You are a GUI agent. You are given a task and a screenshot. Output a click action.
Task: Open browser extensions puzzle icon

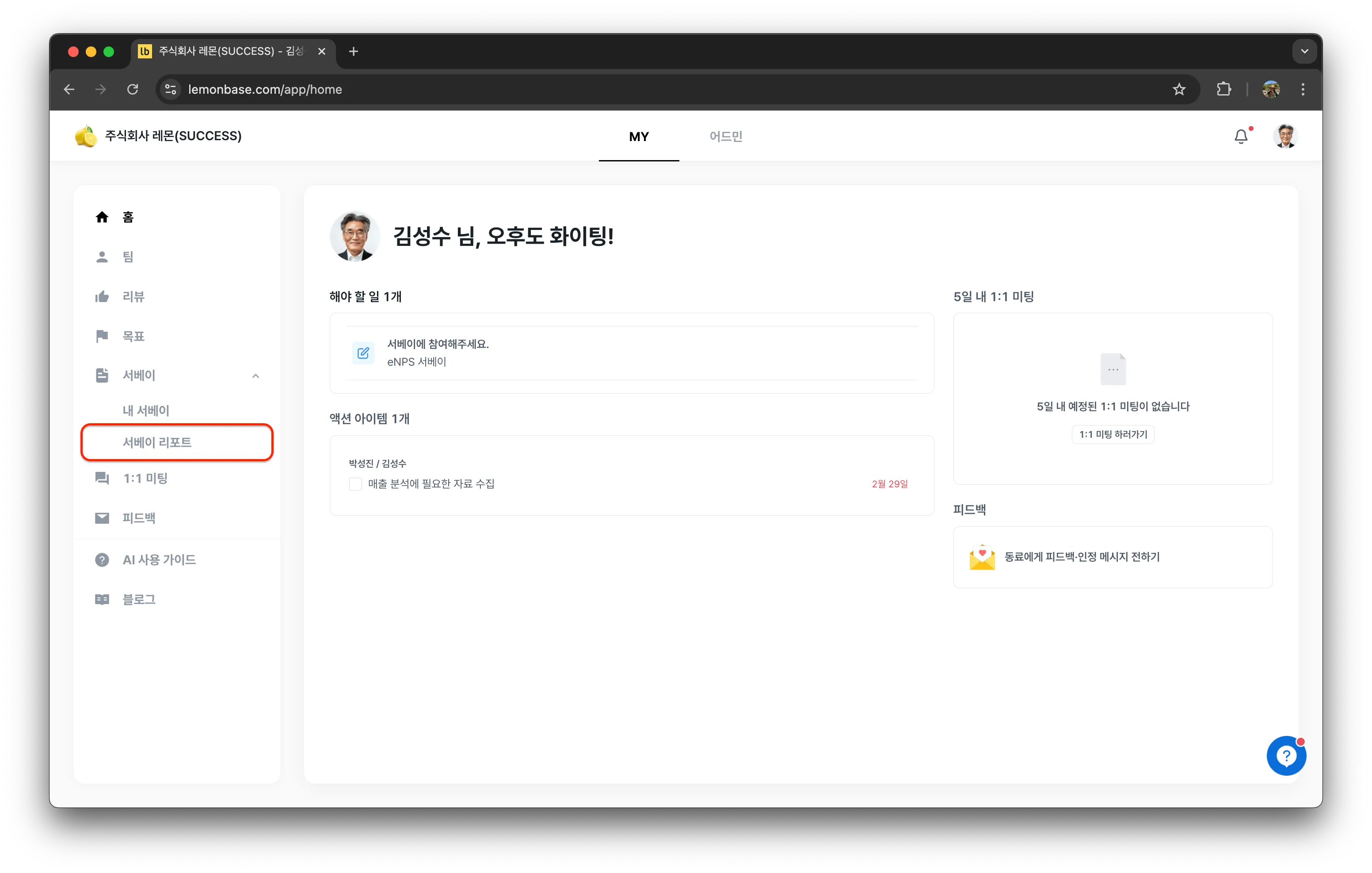(x=1223, y=89)
